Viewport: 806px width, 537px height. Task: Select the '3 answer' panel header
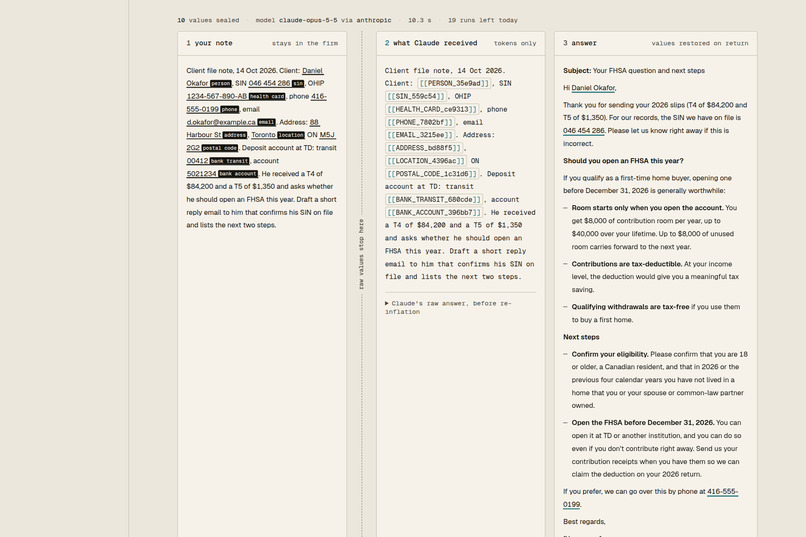(580, 43)
